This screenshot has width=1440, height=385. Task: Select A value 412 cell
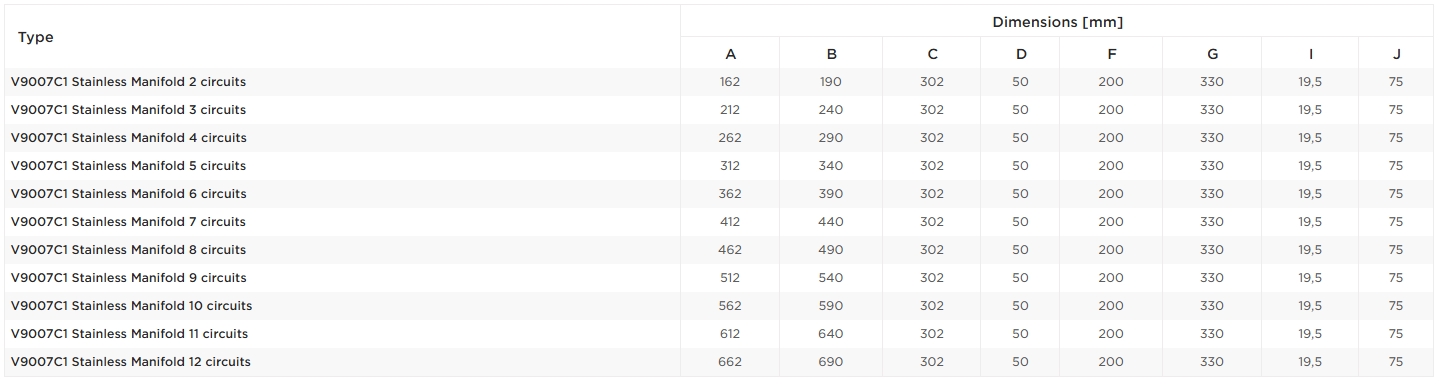point(730,222)
